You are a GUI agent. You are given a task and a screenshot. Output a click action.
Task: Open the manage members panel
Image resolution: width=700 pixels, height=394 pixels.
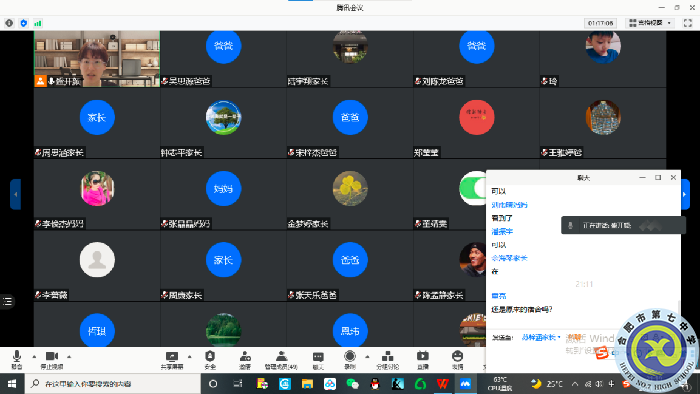(281, 360)
